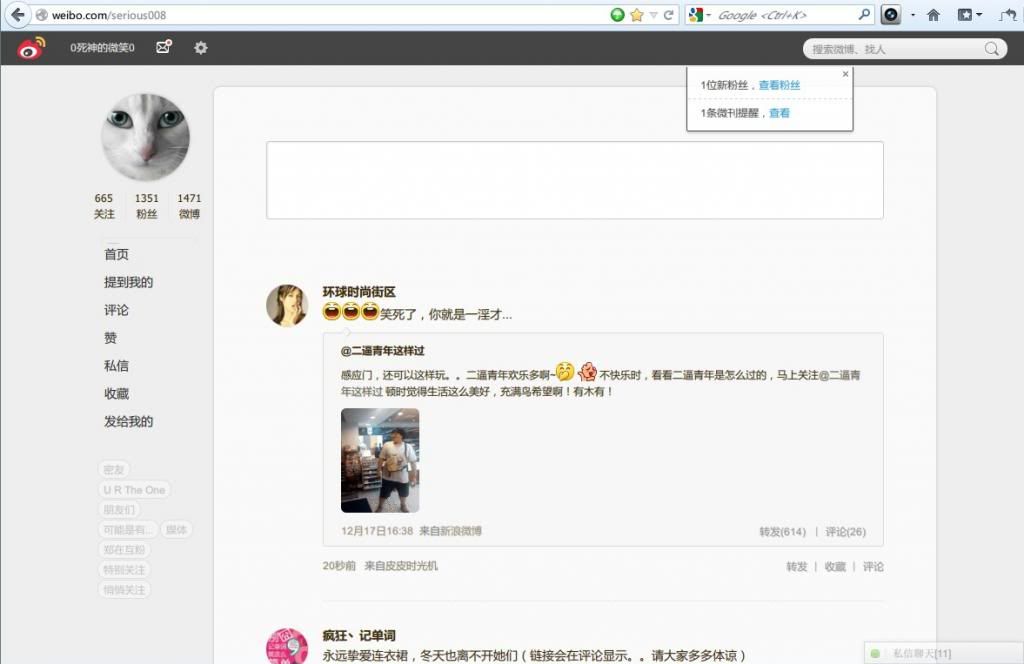This screenshot has width=1024, height=664.
Task: Click the Weibo logo icon
Action: point(31,48)
